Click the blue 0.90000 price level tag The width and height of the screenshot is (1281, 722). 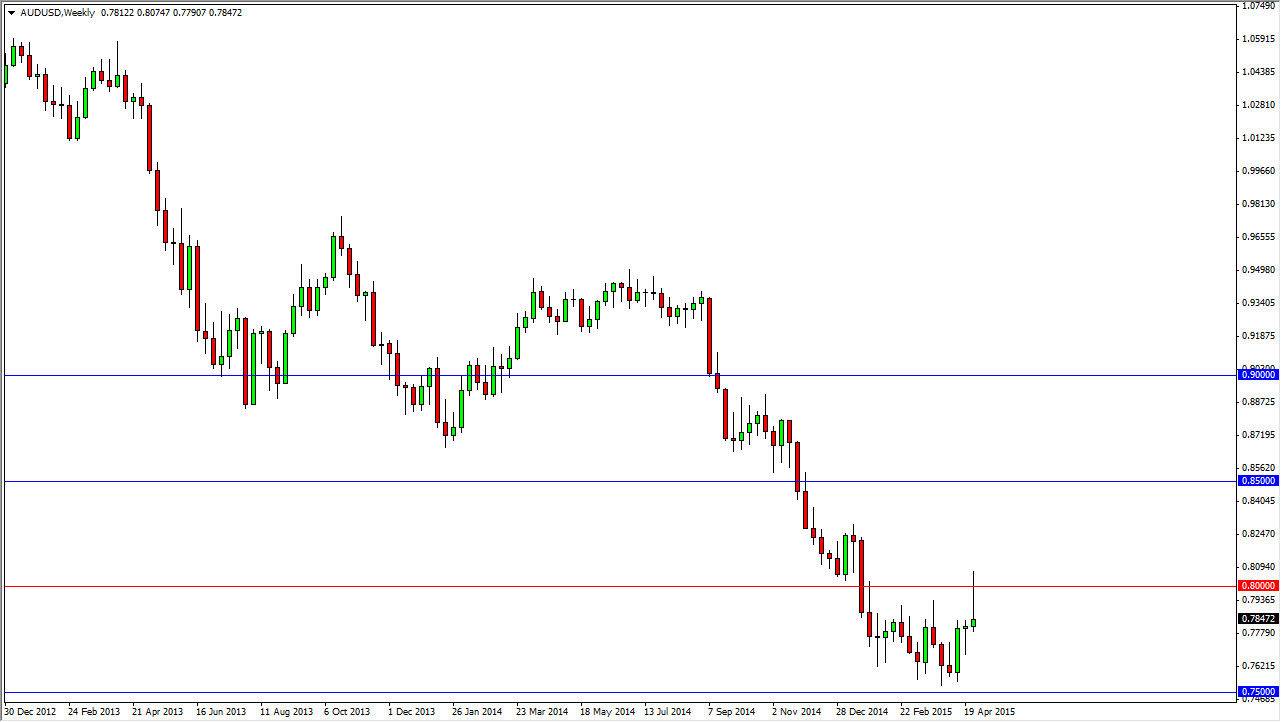click(x=1258, y=374)
